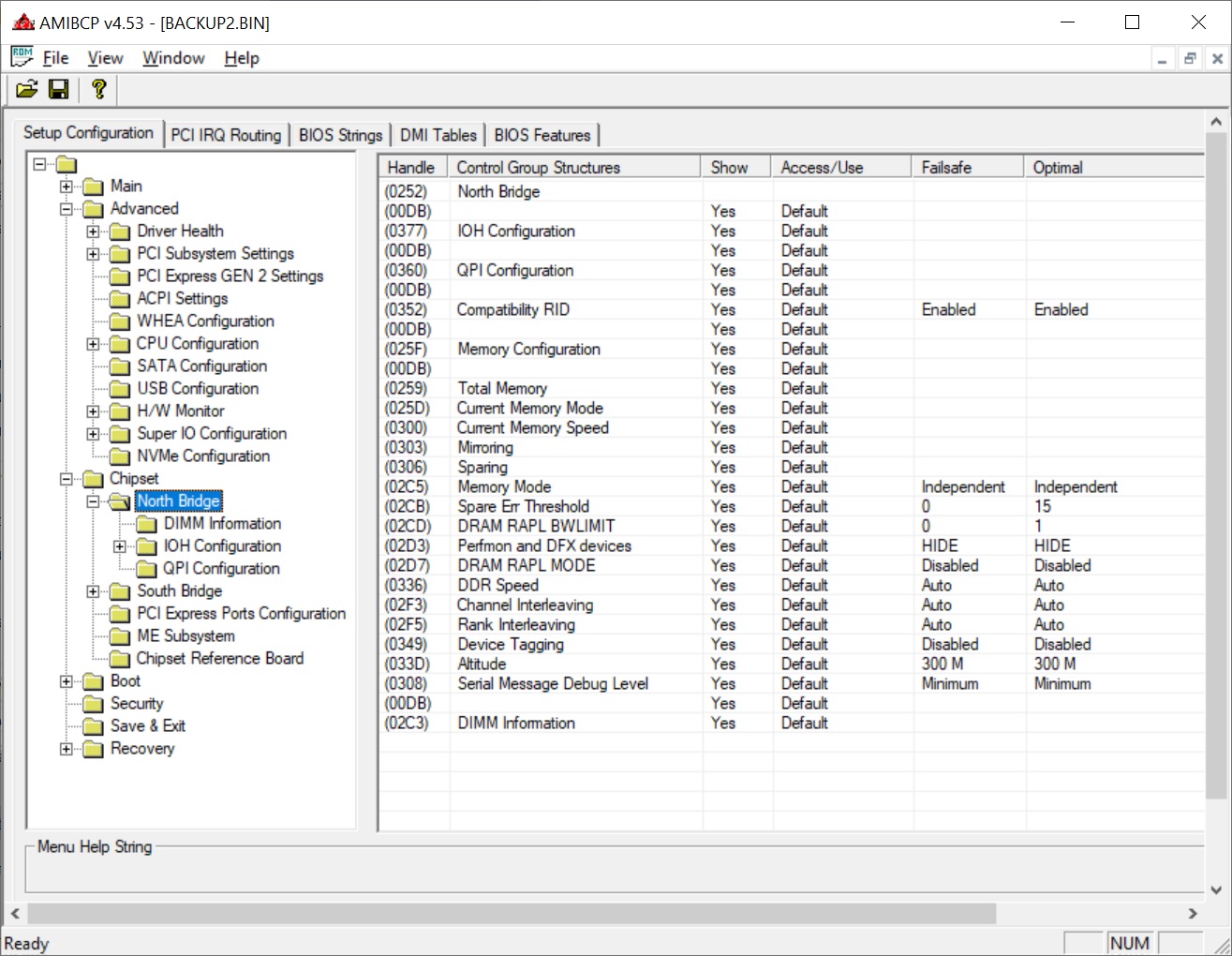Click the Compatibility RID row entry
Screen dimensions: 1232x956
[792, 310]
